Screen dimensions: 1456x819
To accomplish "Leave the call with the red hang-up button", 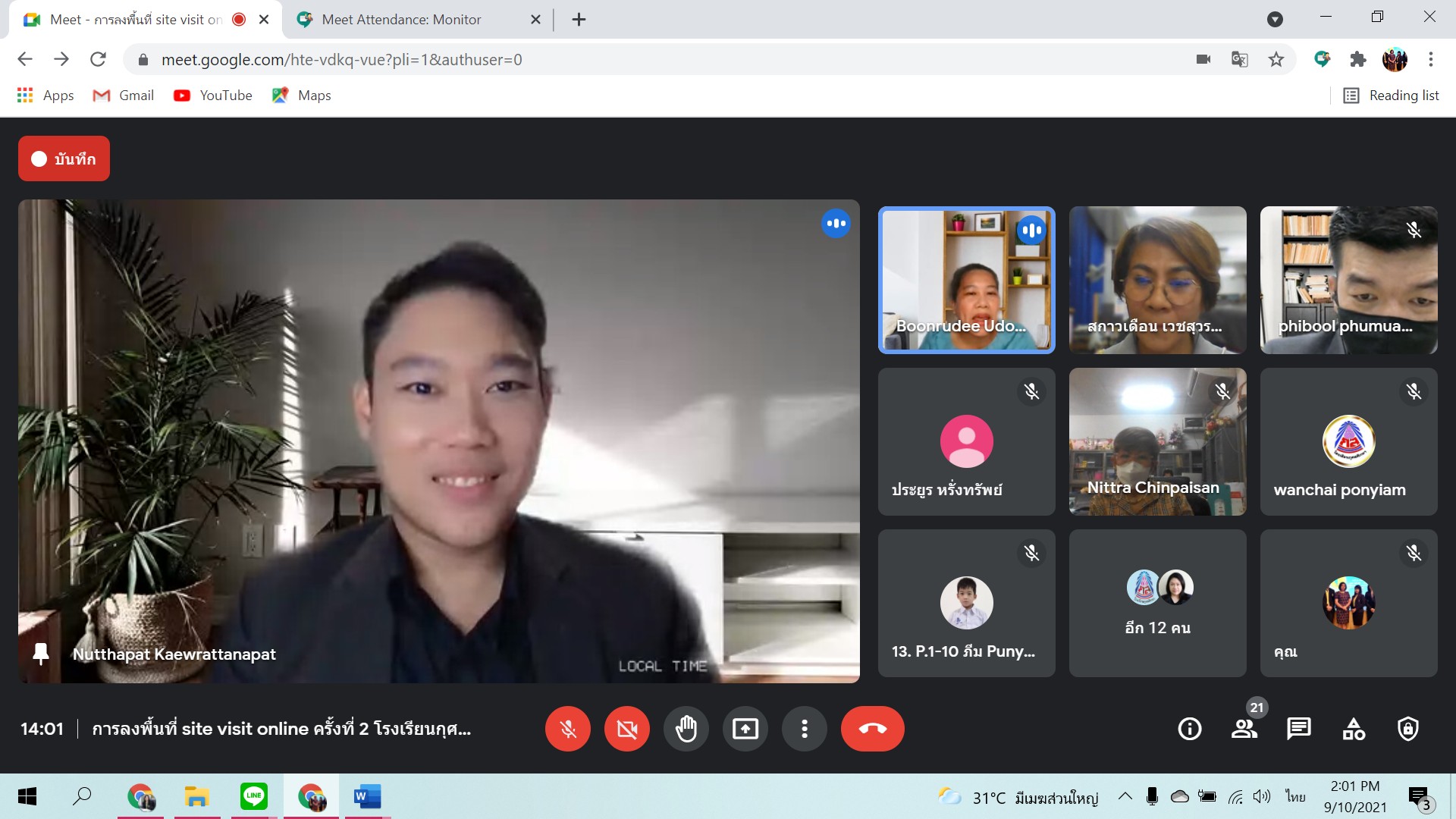I will click(x=872, y=729).
